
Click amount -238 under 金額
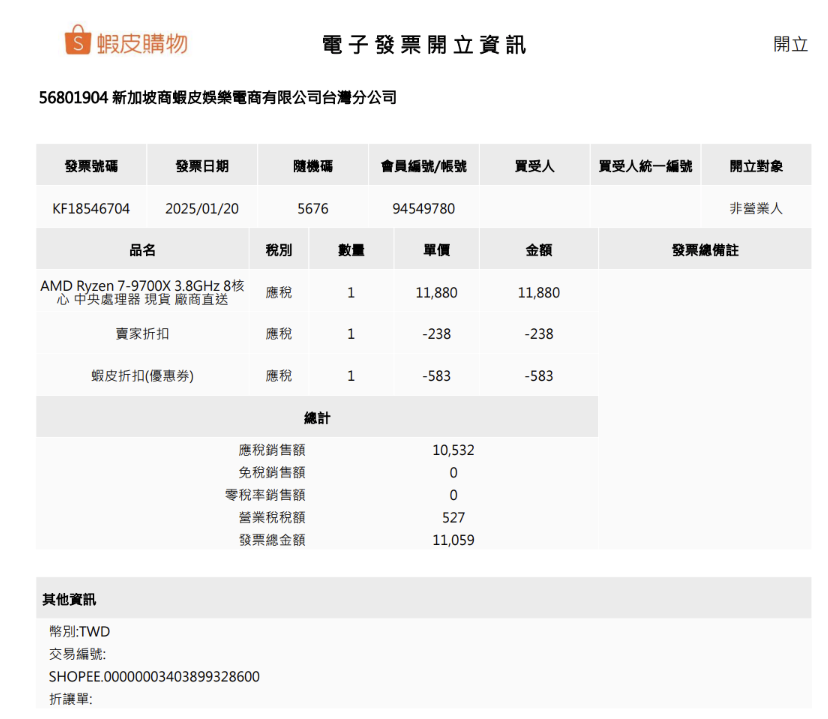click(x=539, y=334)
